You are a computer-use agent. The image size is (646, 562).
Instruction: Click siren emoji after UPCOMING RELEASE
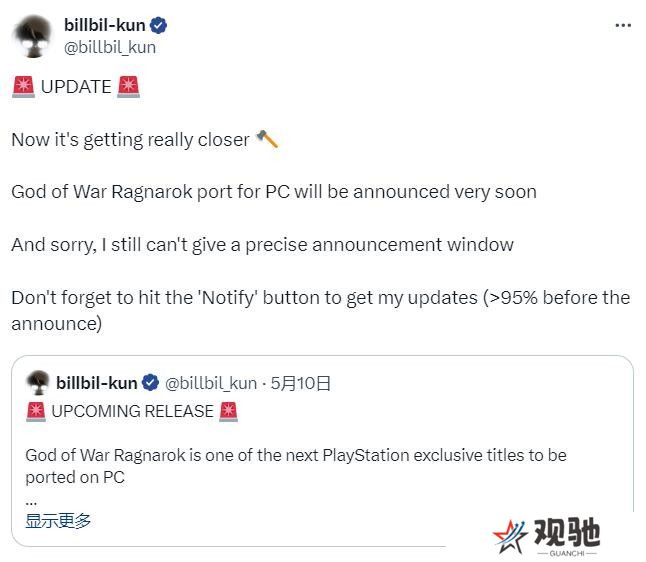point(229,412)
